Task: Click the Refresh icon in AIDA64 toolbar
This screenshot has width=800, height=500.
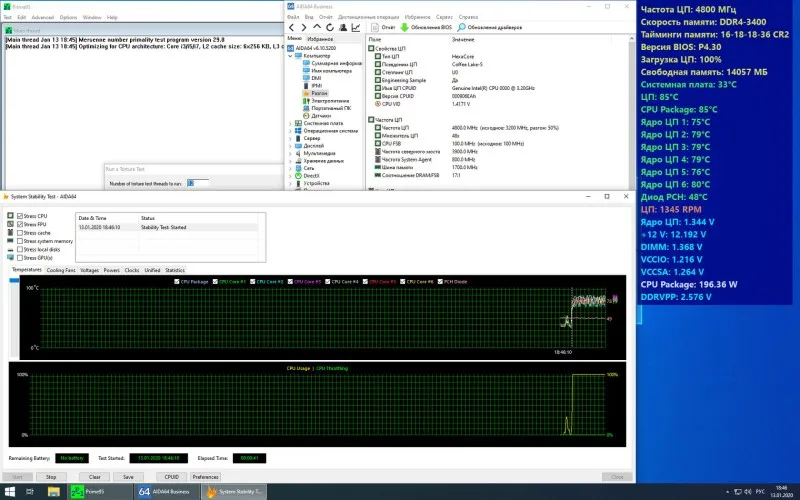Action: 328,27
